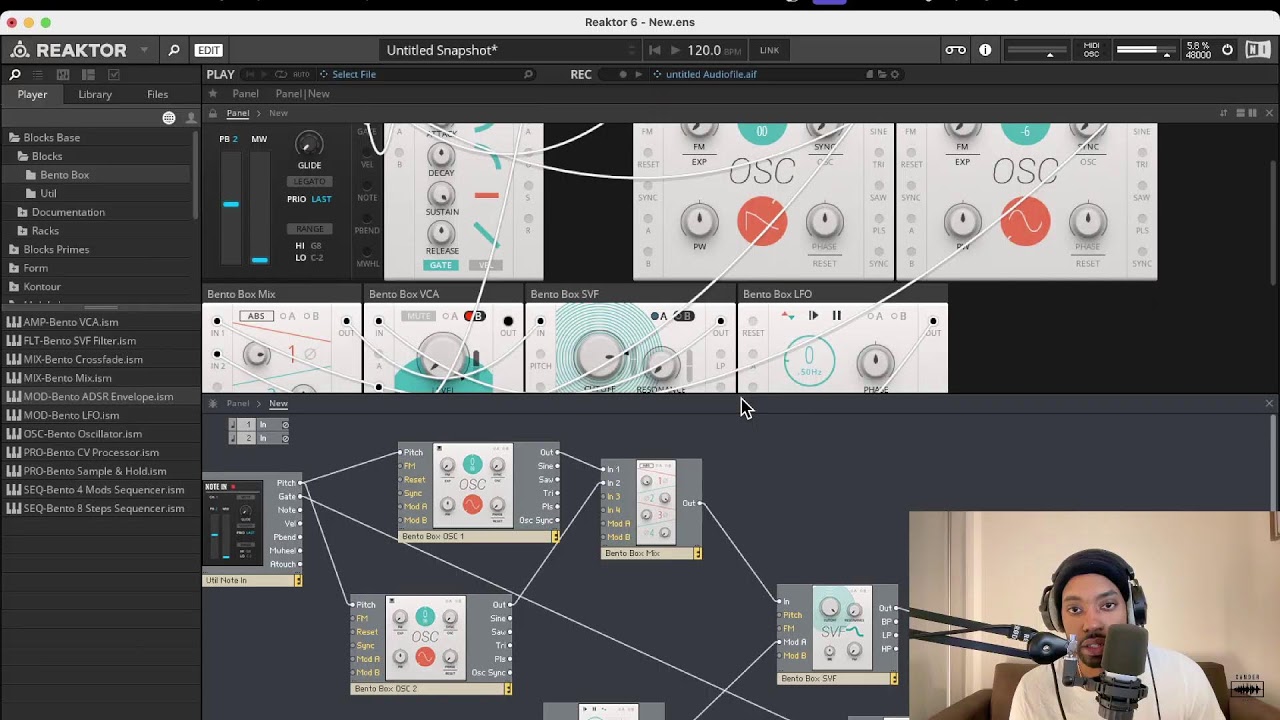Screen dimensions: 1280x720
Task: Open the recorder settings gear icon
Action: [x=894, y=74]
